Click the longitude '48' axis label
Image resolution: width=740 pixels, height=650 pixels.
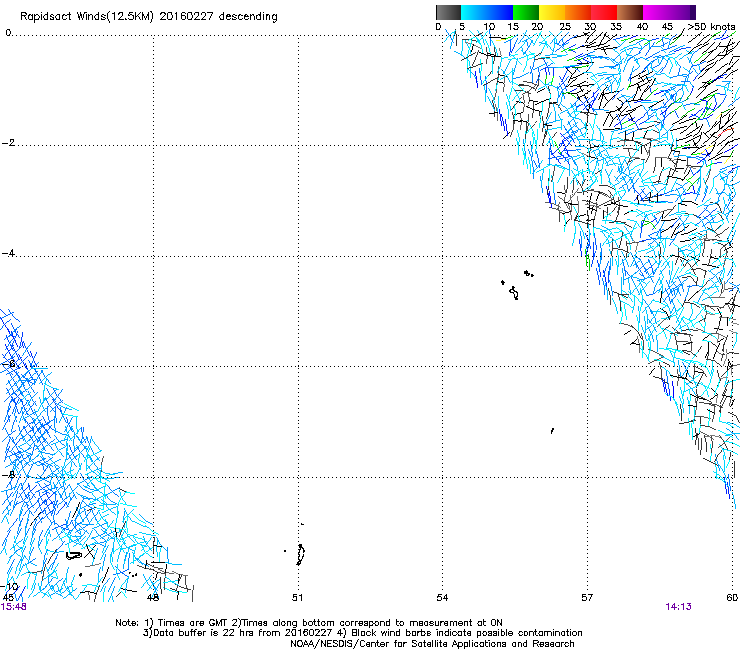click(x=152, y=598)
